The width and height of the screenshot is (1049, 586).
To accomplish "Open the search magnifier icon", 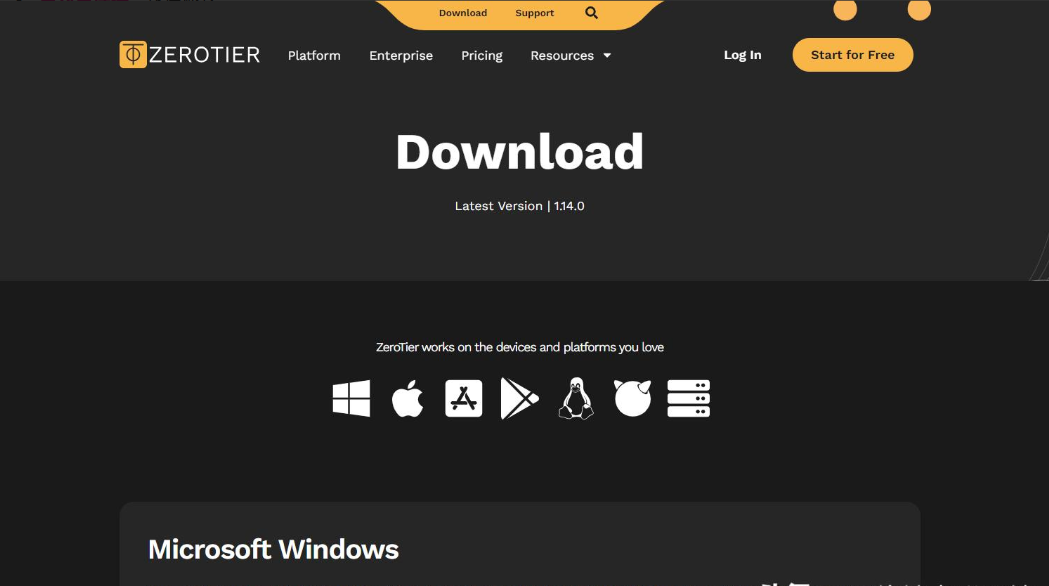I will 591,13.
